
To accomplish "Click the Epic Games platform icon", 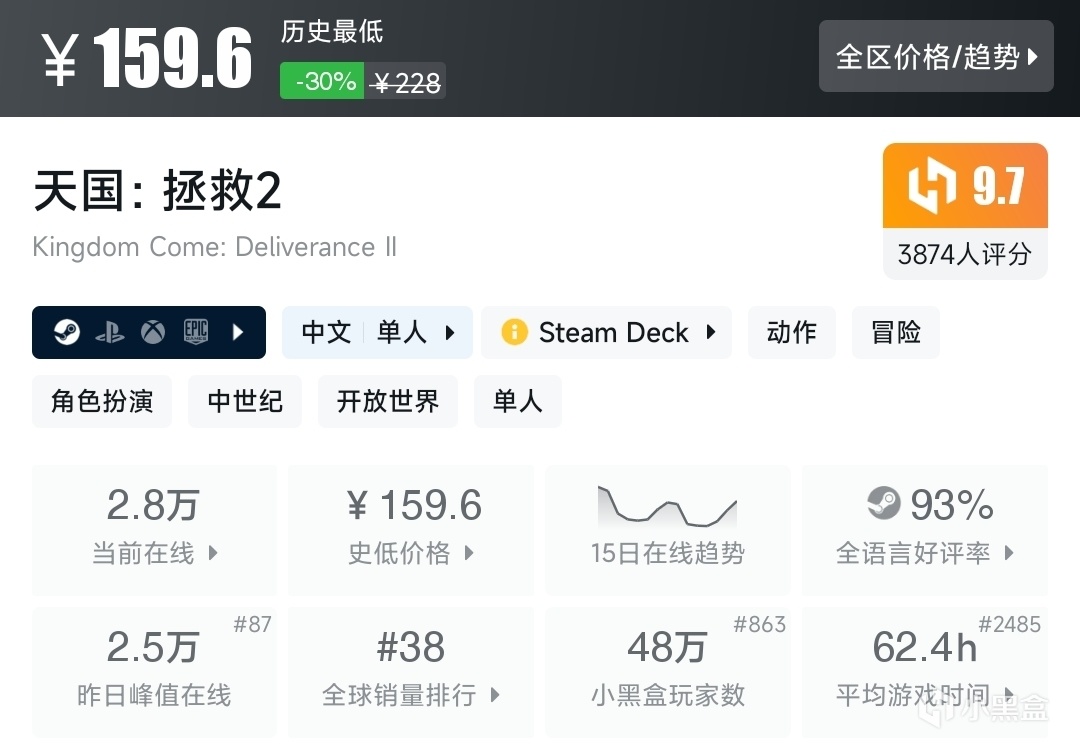I will [x=196, y=332].
